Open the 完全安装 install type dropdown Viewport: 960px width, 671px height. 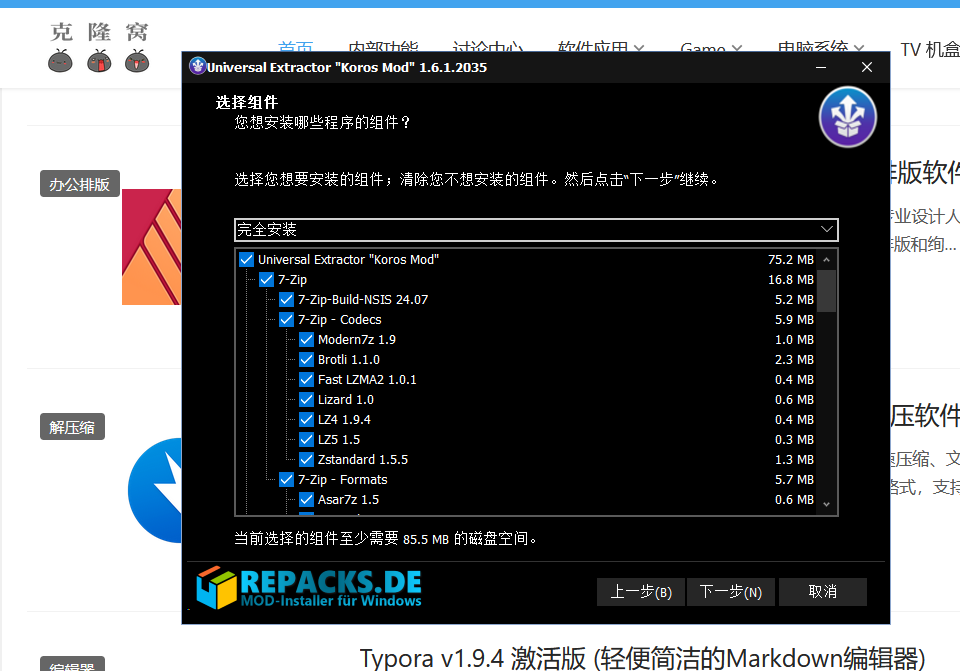click(x=536, y=230)
